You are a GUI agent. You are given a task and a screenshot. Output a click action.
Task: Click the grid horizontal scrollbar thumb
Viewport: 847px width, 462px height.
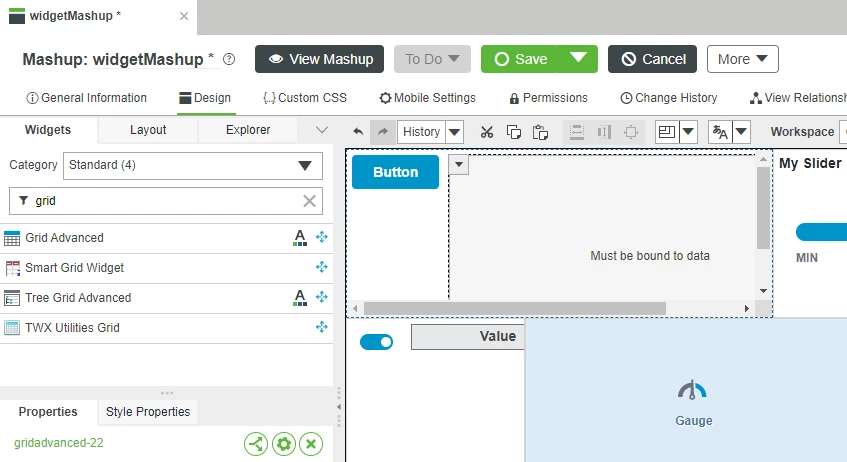(x=515, y=309)
